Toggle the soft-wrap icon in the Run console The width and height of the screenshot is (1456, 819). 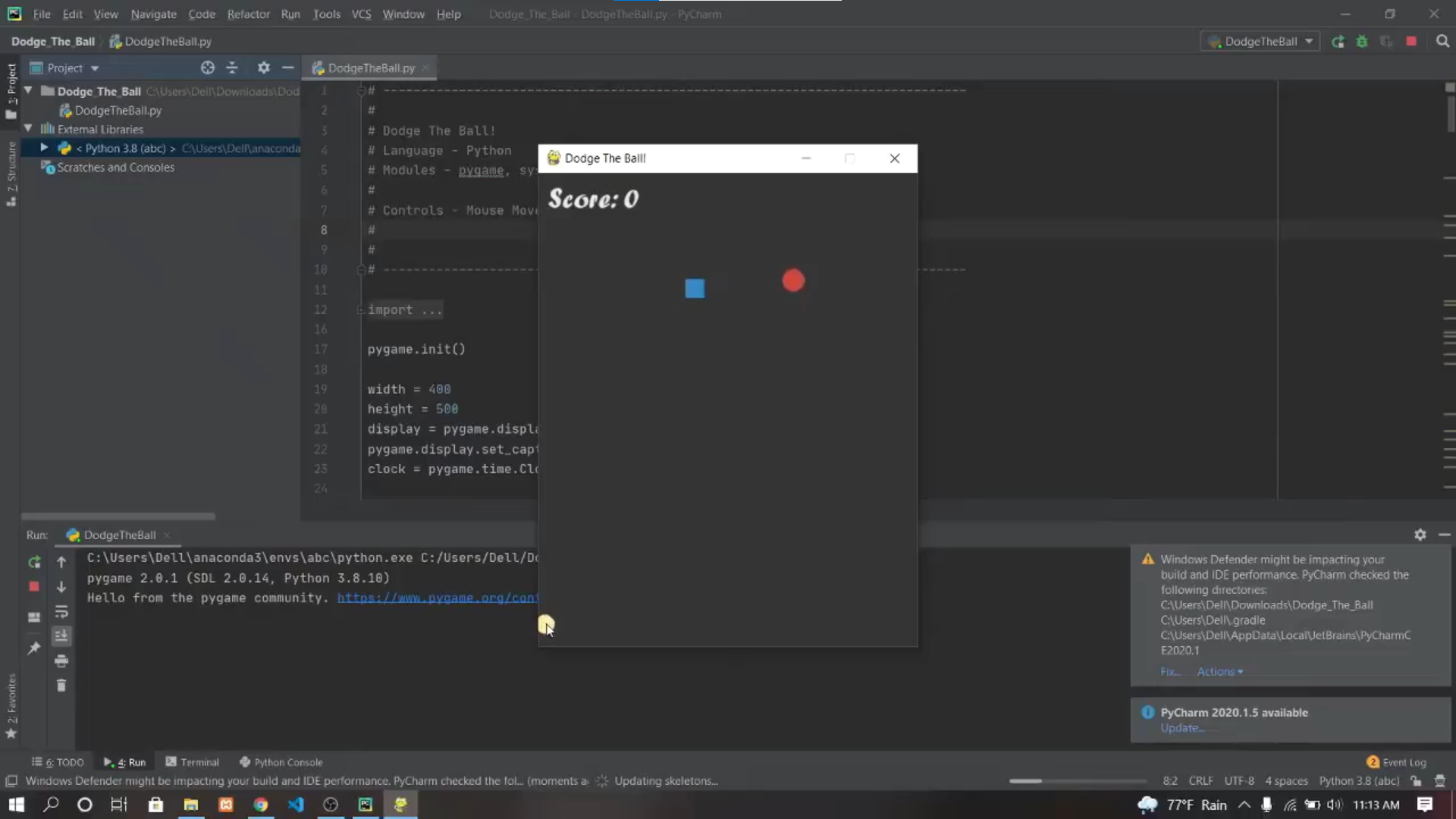point(61,611)
